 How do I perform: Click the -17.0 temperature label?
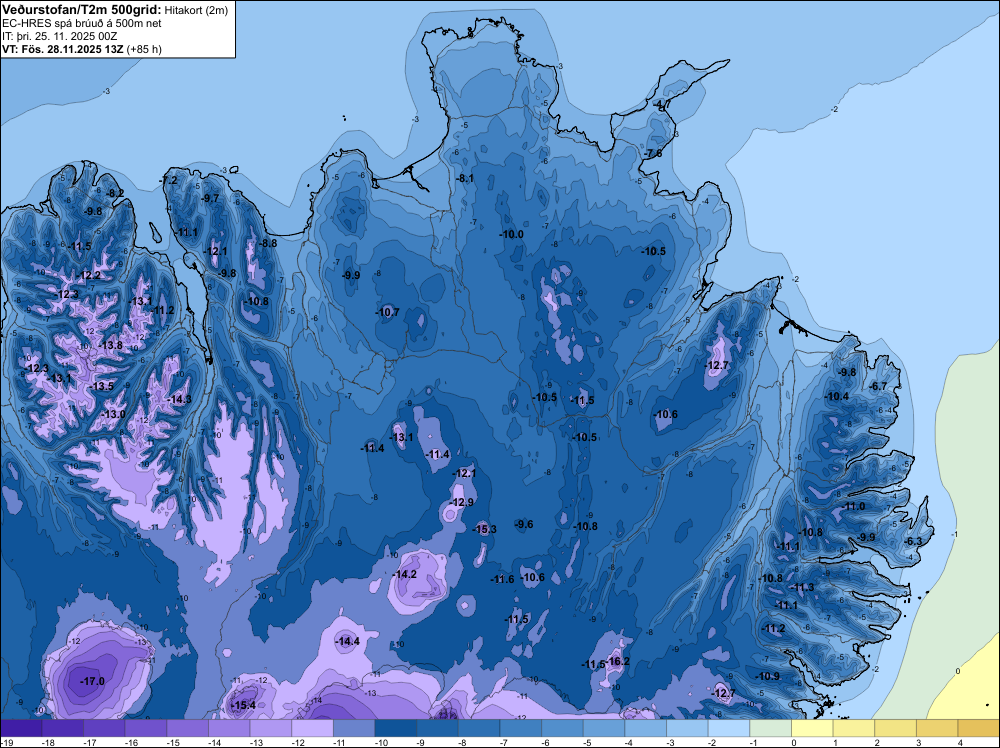92,682
